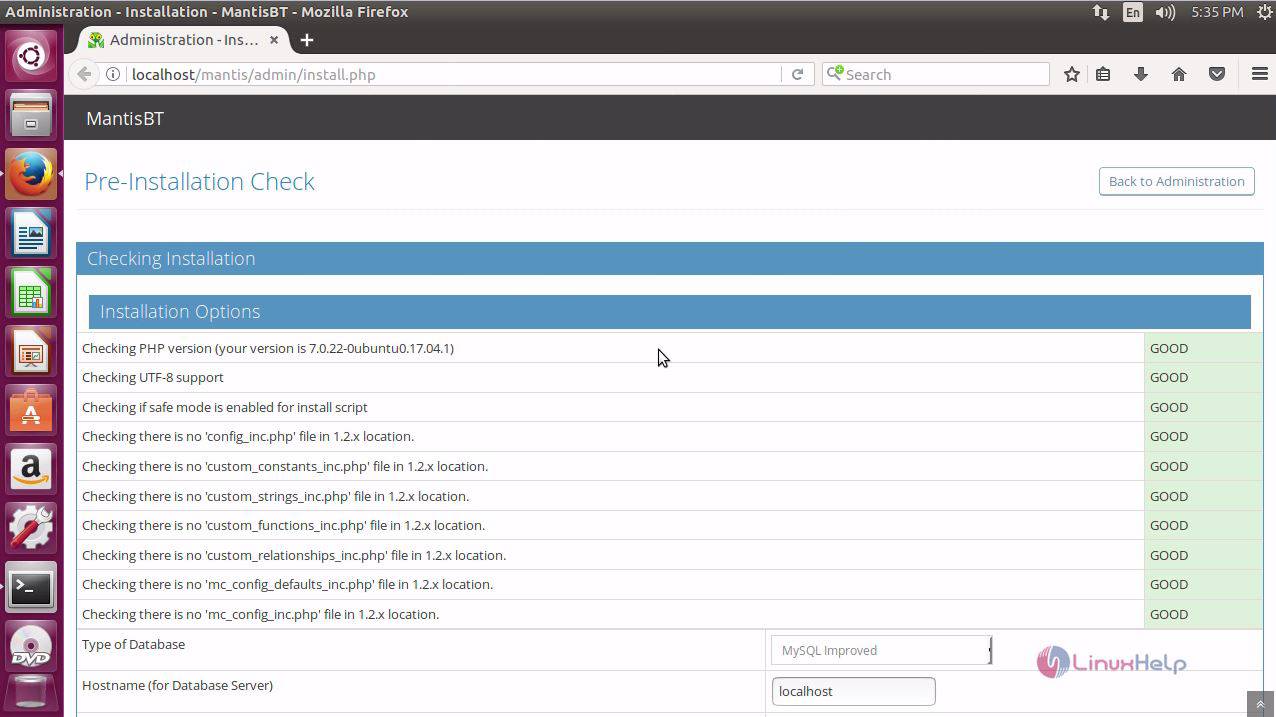Open the 'En' keyboard layout indicator
This screenshot has width=1276, height=717.
point(1132,12)
